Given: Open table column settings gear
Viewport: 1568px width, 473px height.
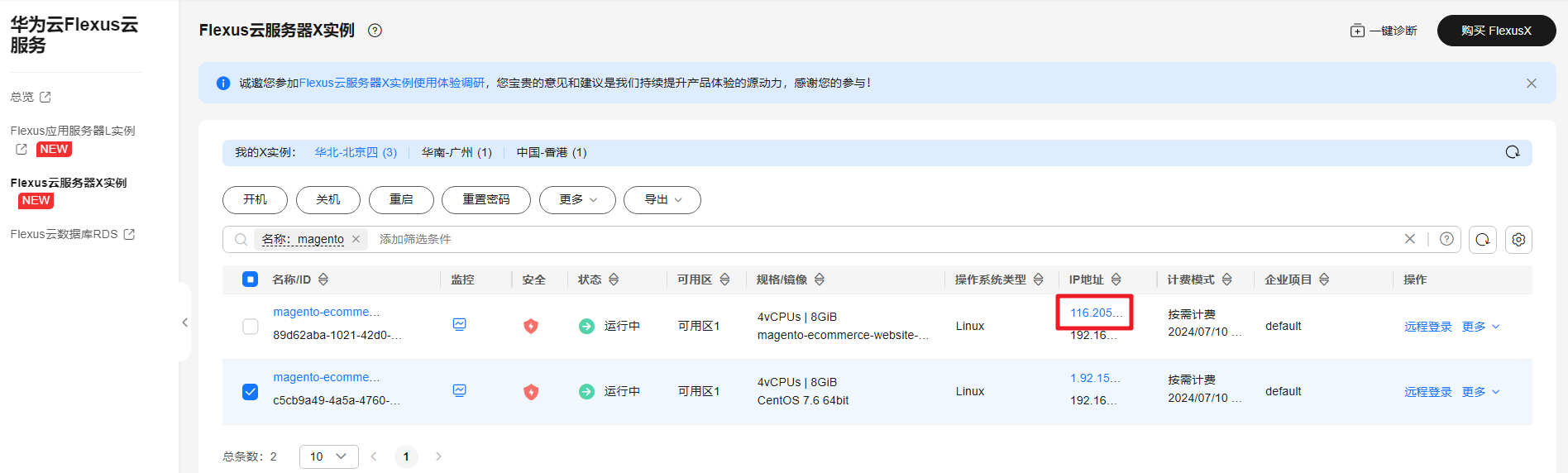Looking at the screenshot, I should click(x=1519, y=240).
